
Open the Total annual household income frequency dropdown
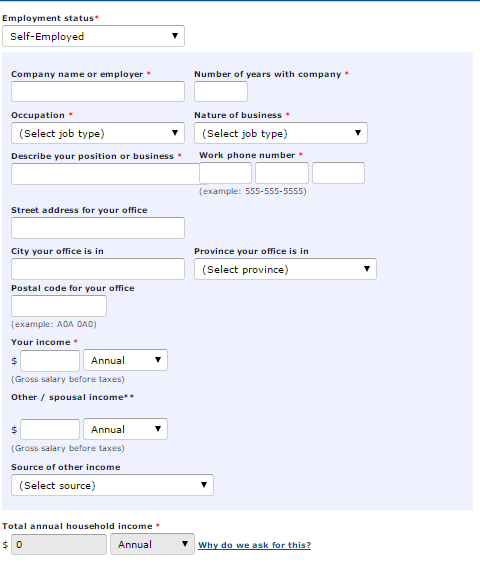click(x=152, y=544)
